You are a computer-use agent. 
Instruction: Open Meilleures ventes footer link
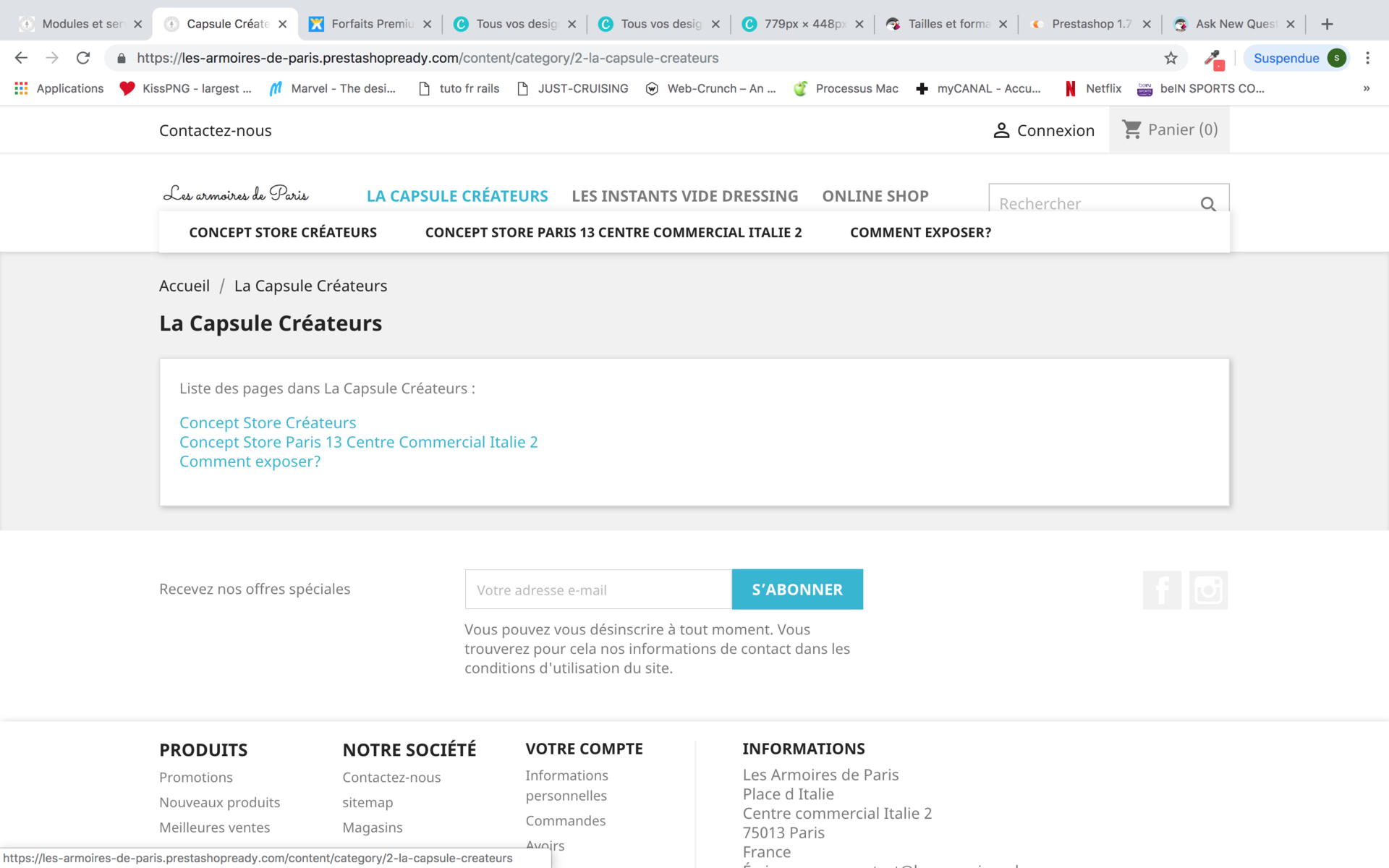pos(214,827)
